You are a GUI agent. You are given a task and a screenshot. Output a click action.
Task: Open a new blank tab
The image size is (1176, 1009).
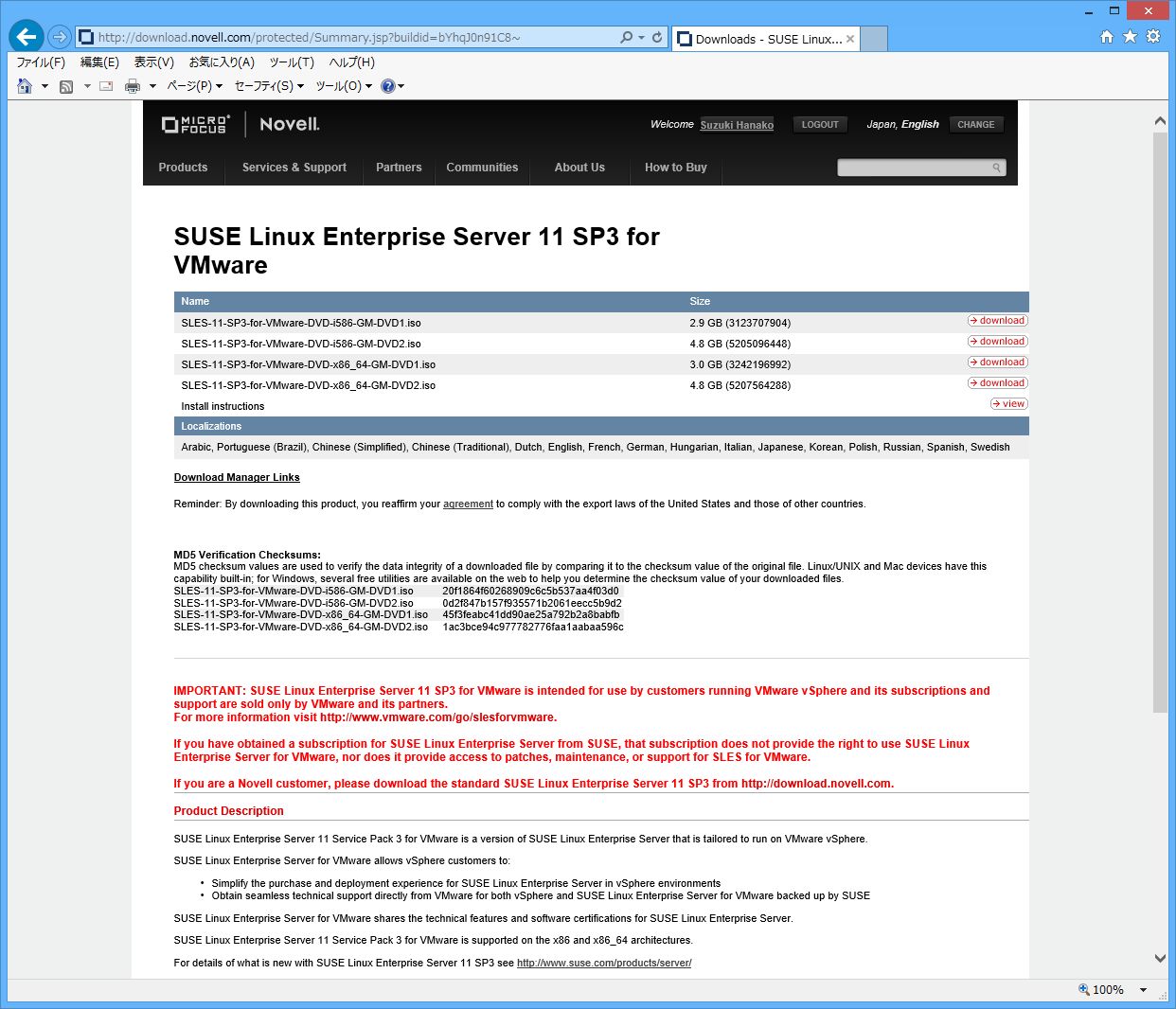874,39
